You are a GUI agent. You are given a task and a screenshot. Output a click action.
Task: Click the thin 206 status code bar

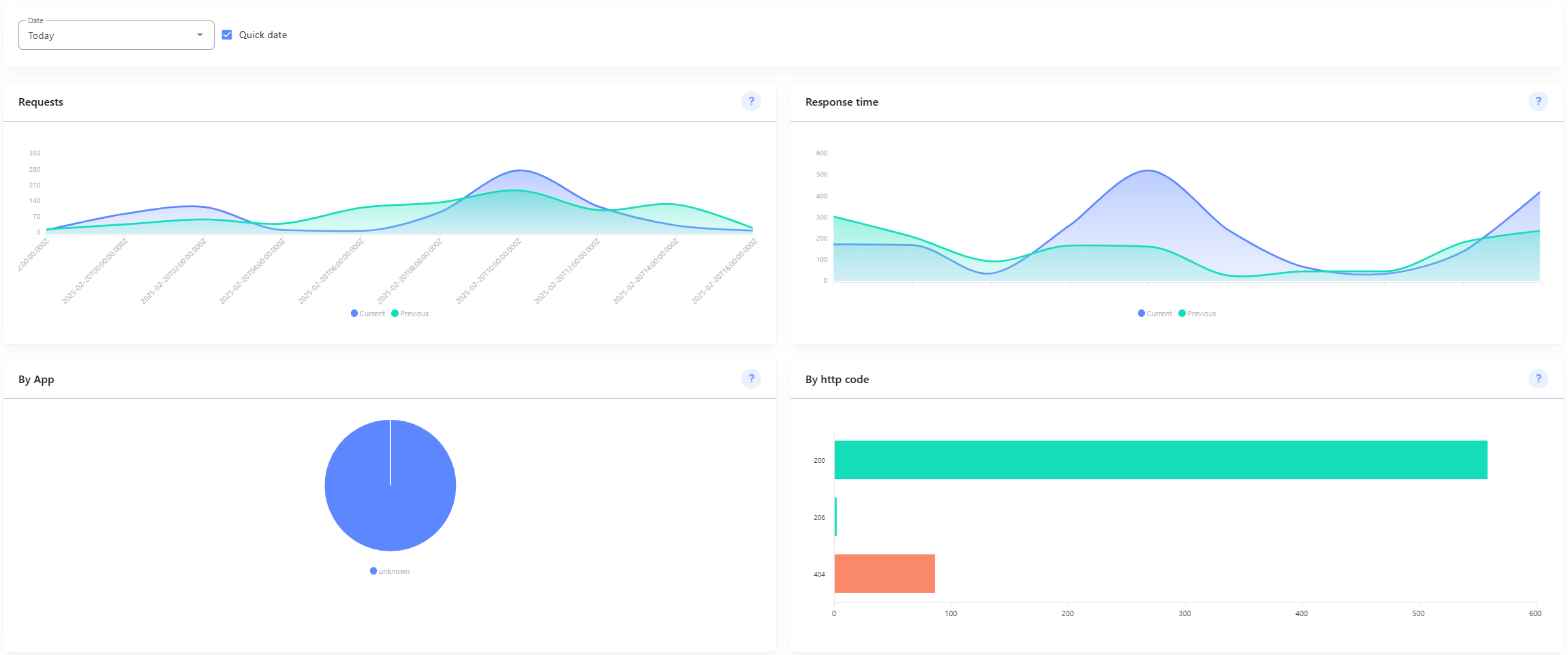click(835, 517)
